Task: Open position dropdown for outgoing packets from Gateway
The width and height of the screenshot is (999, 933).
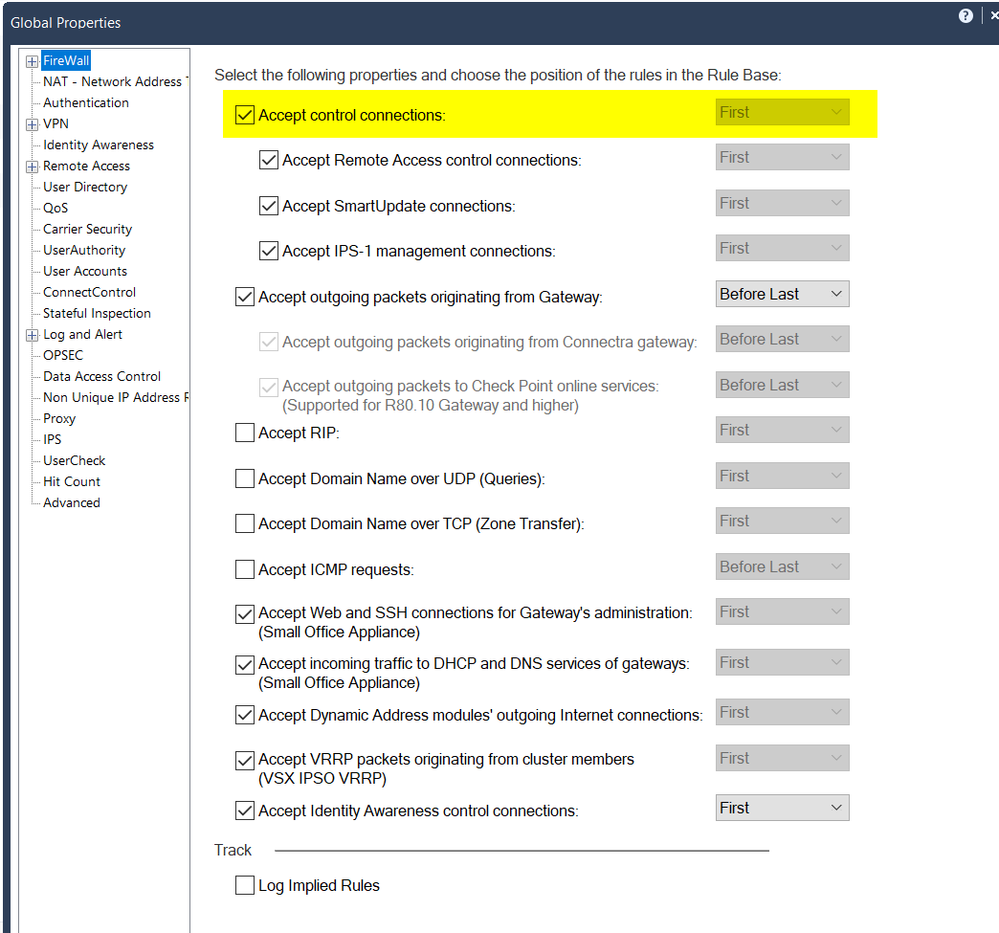Action: coord(782,294)
